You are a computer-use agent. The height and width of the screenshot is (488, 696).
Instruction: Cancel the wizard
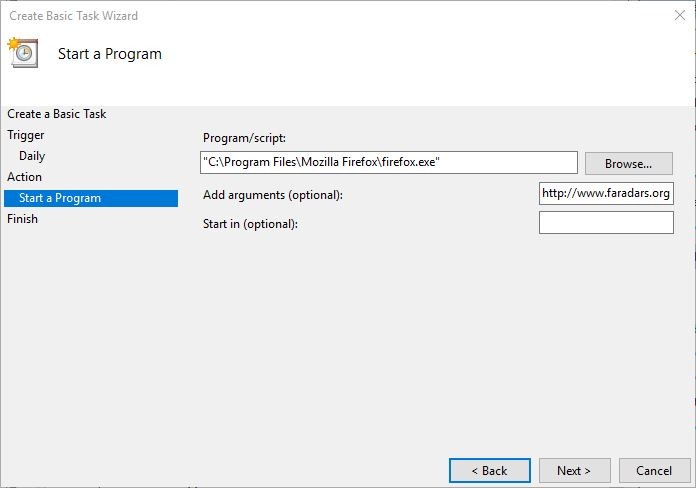(653, 470)
